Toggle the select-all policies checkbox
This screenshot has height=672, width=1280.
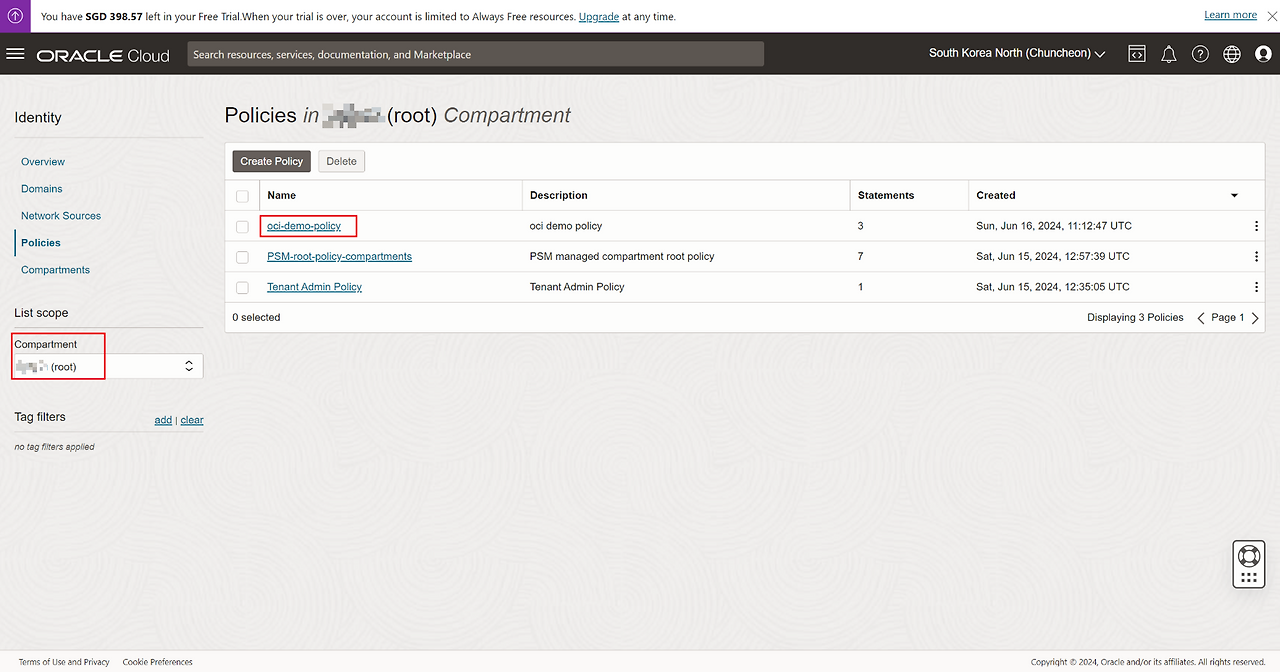[x=242, y=196]
